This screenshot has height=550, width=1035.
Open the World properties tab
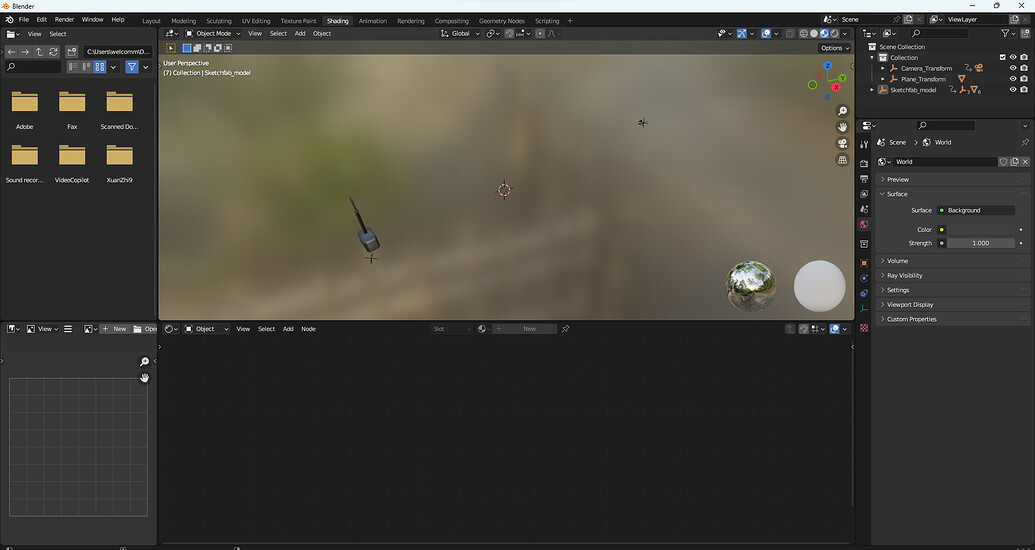tap(864, 224)
